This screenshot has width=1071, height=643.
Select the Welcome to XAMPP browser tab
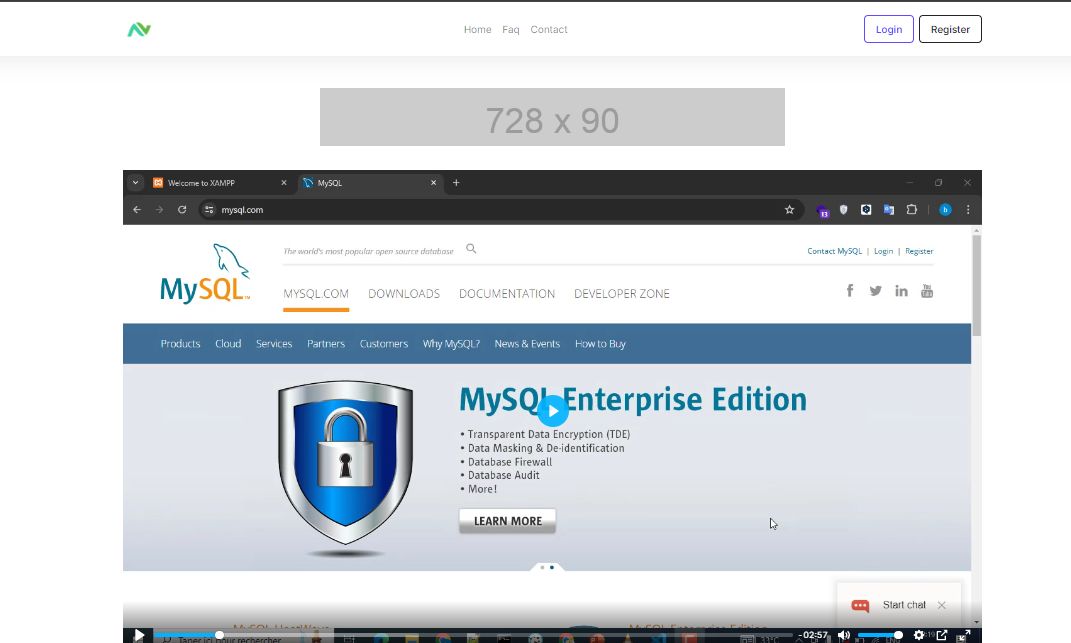click(x=220, y=182)
